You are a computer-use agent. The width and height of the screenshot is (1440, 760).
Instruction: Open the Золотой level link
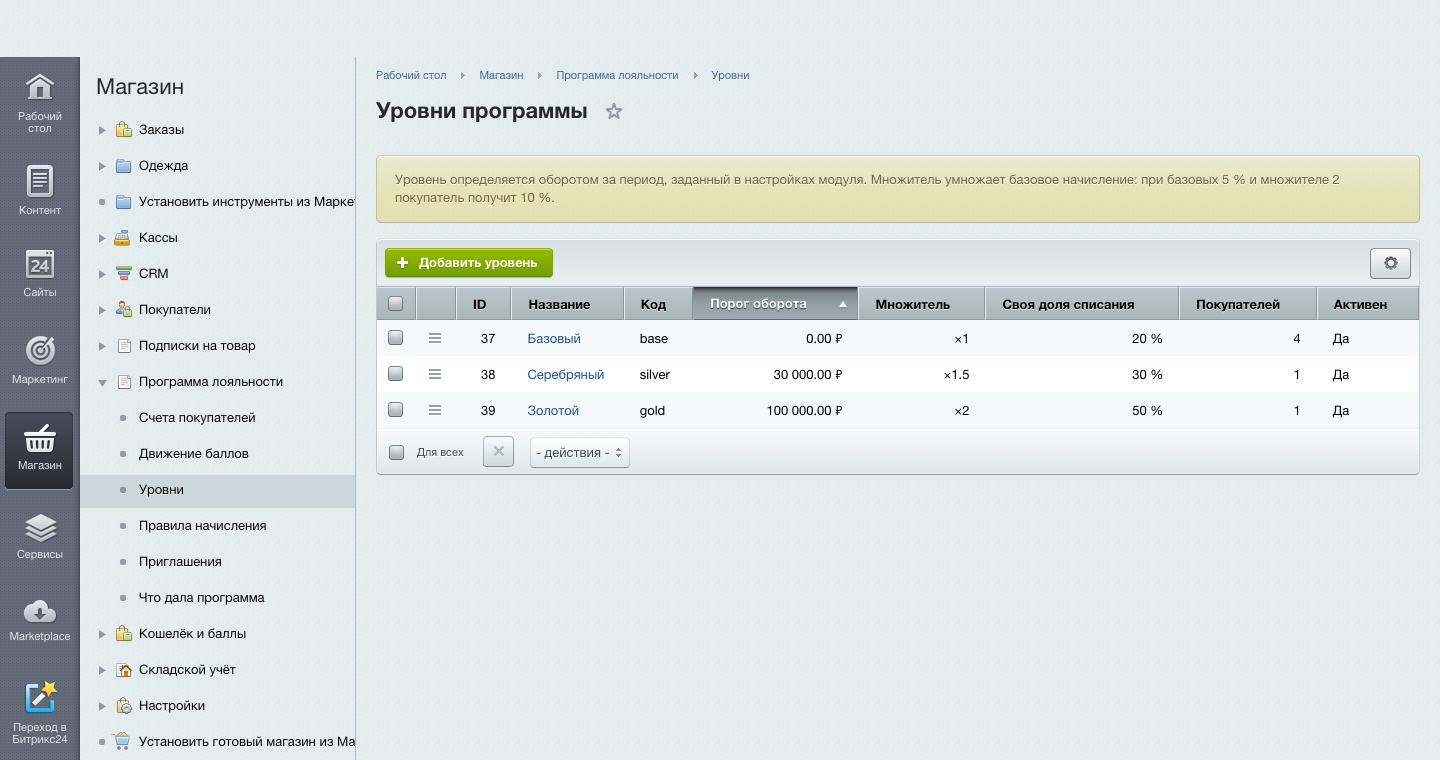coord(553,411)
